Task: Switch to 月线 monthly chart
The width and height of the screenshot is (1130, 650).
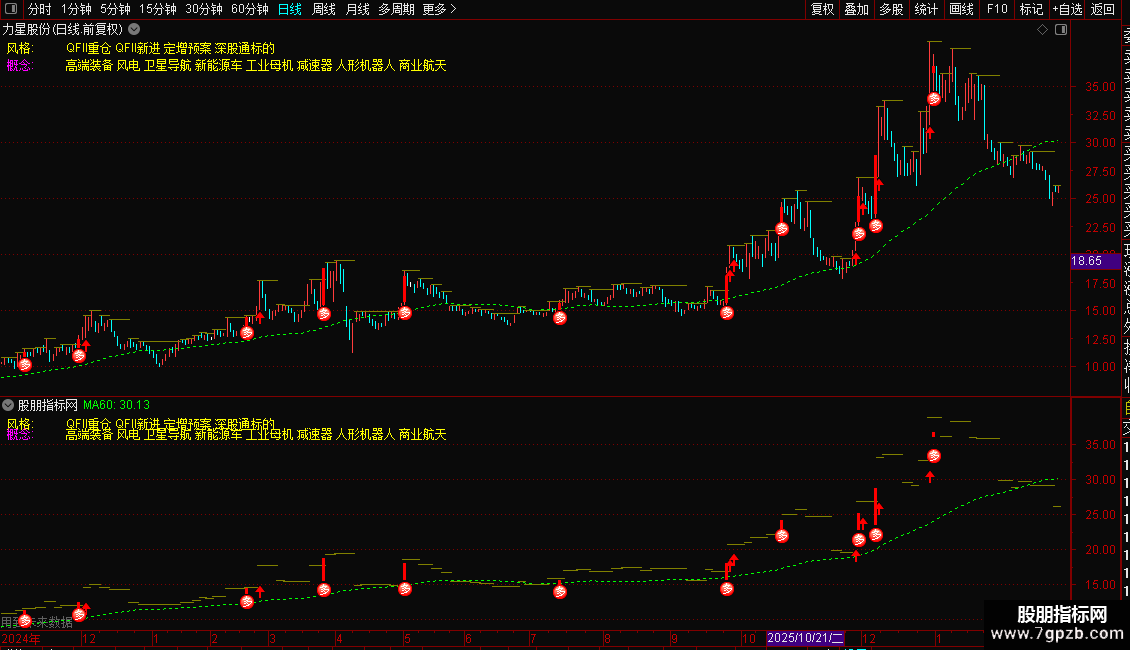Action: click(357, 9)
